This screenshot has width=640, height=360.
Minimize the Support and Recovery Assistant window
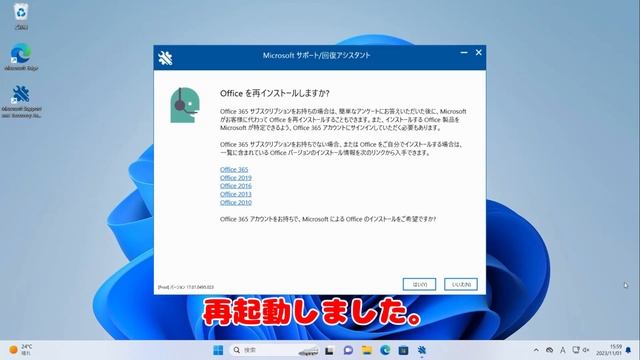tap(464, 53)
